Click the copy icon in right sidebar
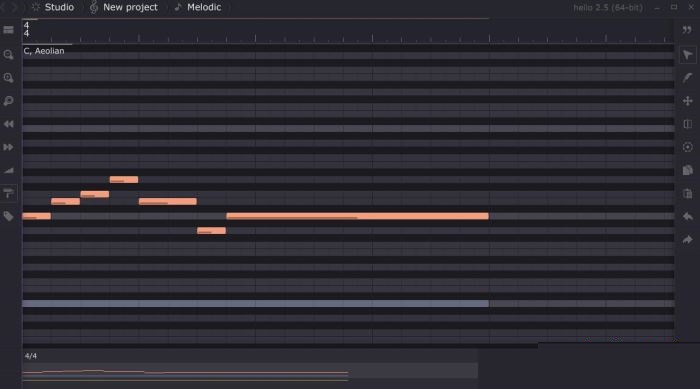 pyautogui.click(x=688, y=170)
